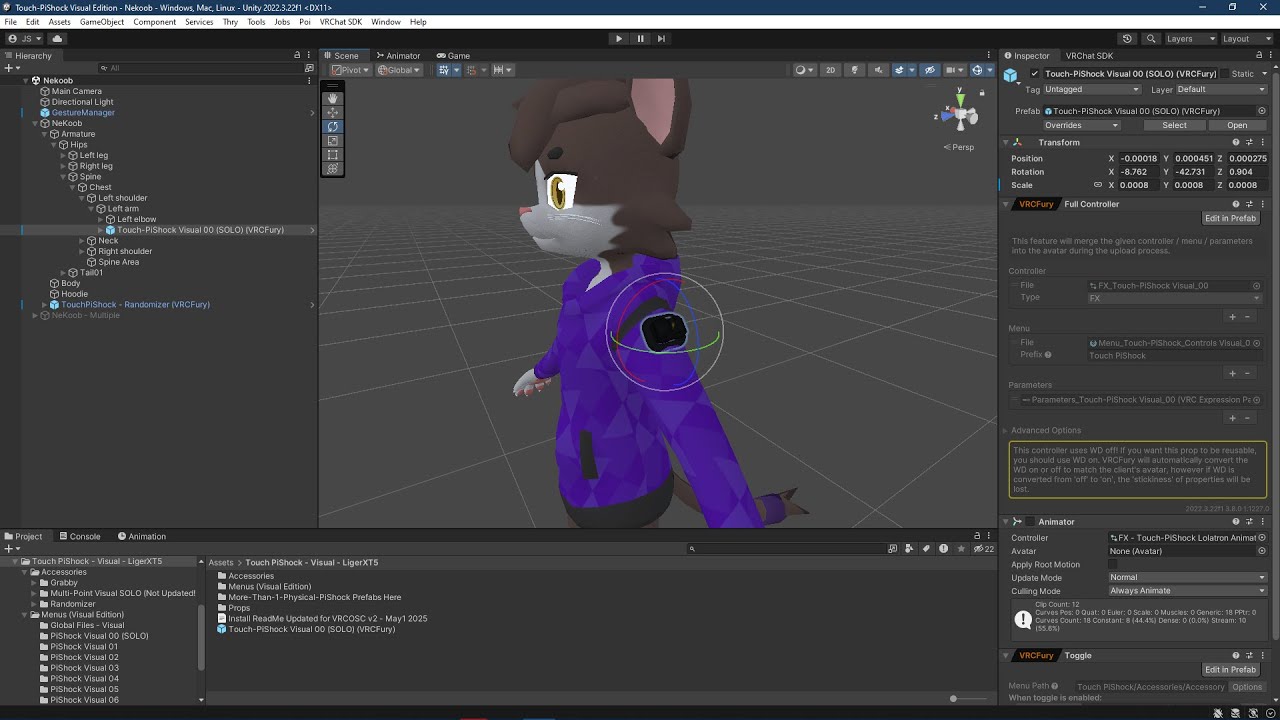Select GestureManager in Hierarchy
Screen dimensions: 1280x720
pos(83,113)
